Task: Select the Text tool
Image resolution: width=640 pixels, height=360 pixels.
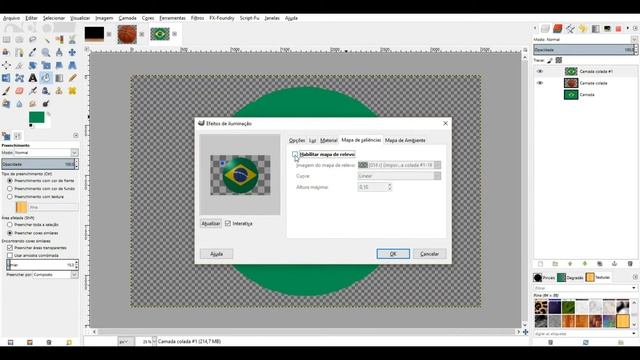Action: point(33,78)
